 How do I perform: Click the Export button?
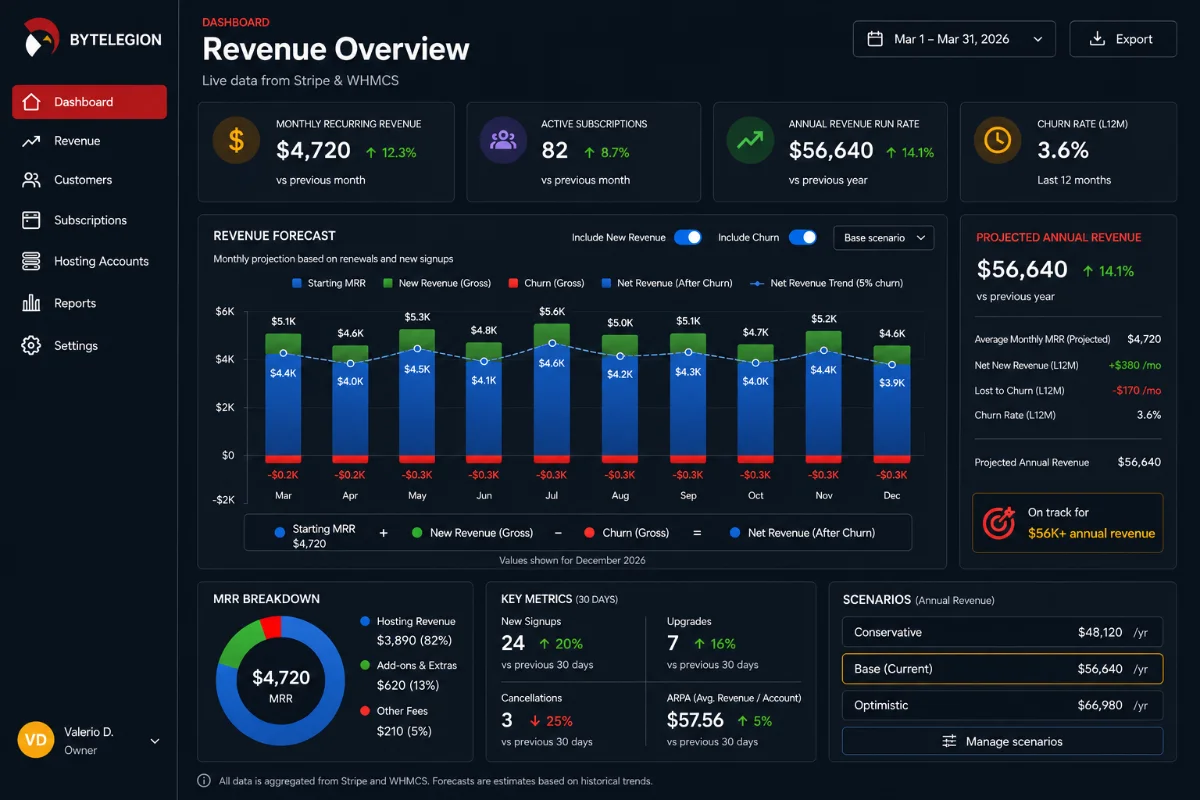(x=1123, y=39)
